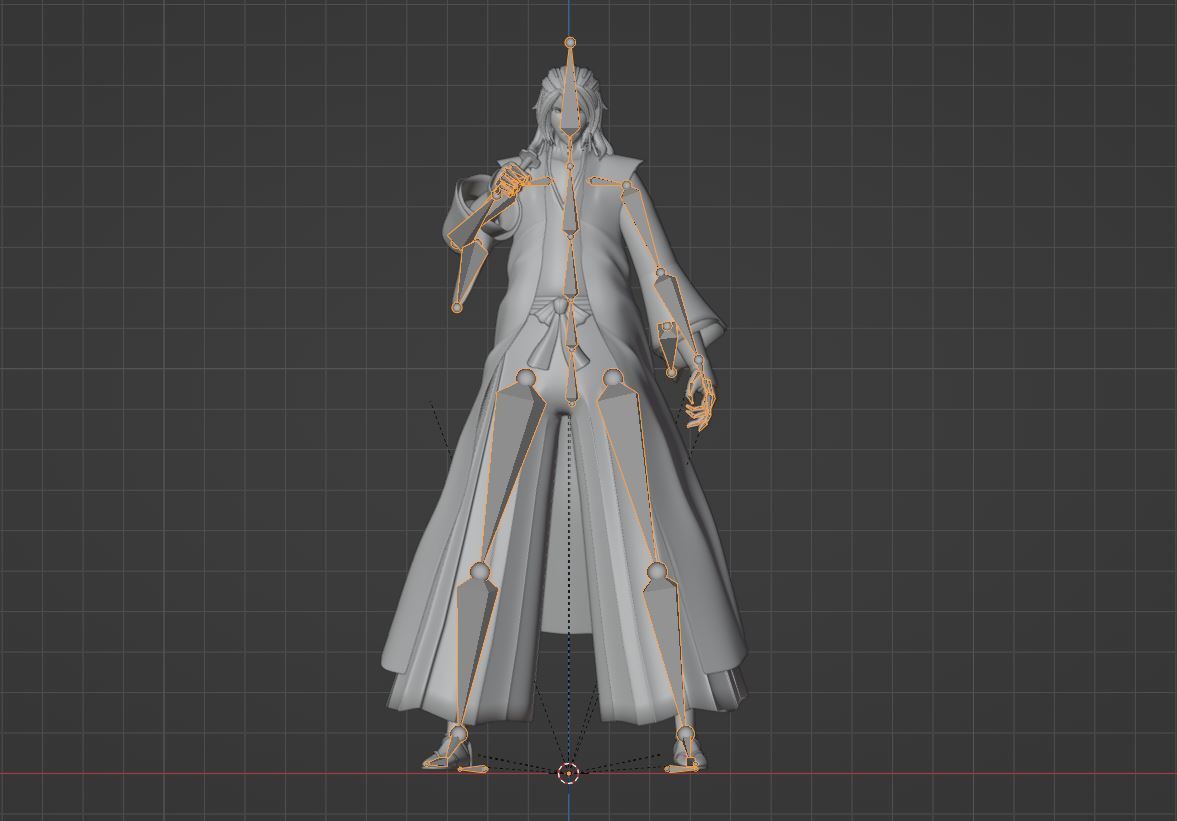Click the ankle joint of the viewer's-left foot
The height and width of the screenshot is (821, 1177).
(458, 732)
